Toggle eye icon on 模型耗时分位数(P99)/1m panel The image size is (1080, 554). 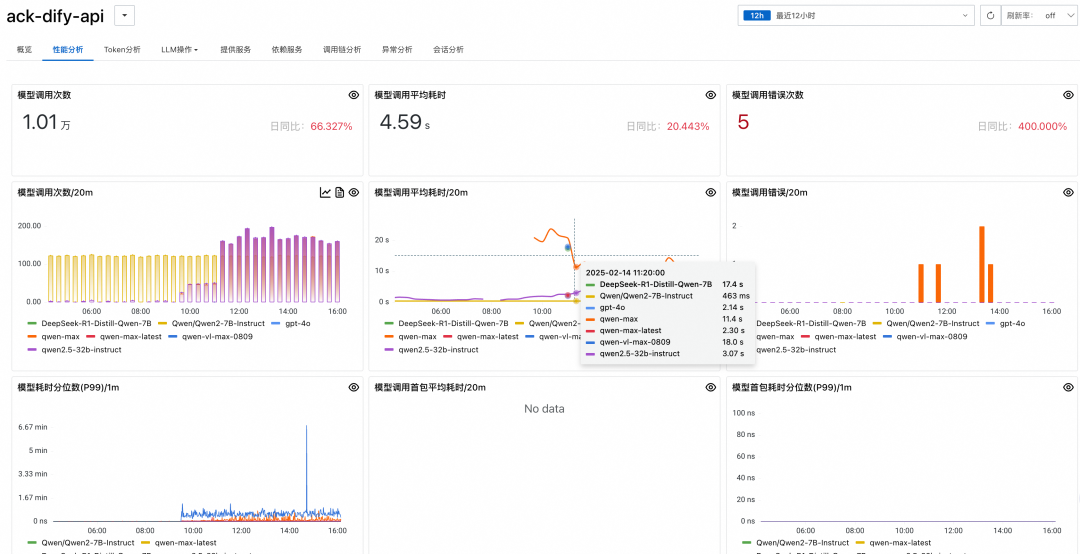[x=353, y=387]
